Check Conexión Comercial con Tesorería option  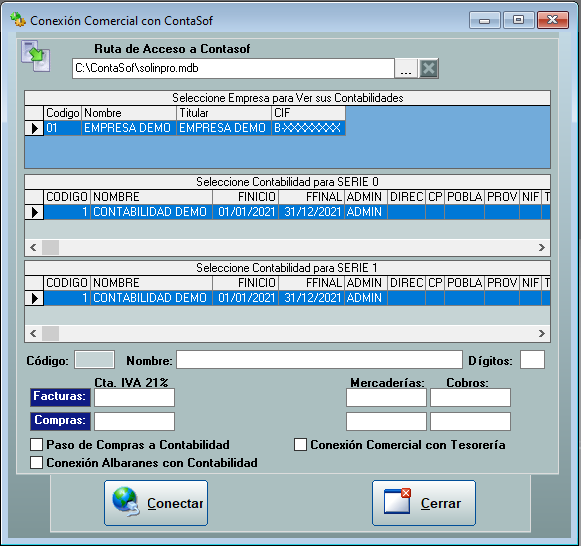click(x=300, y=444)
